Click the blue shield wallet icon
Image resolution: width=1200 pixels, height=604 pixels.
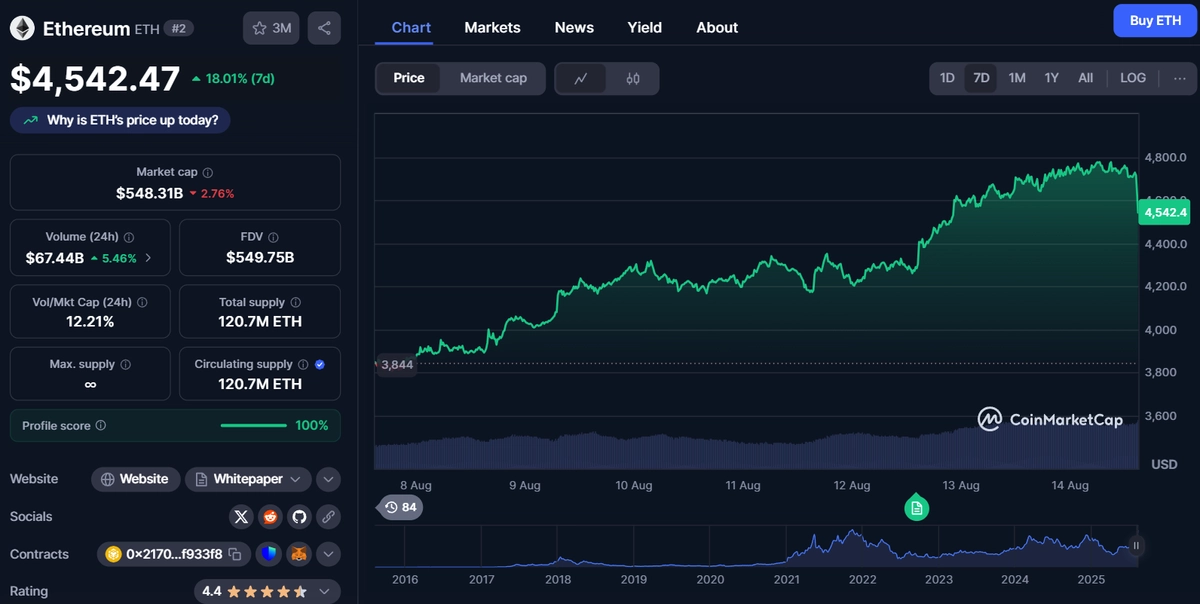coord(270,554)
